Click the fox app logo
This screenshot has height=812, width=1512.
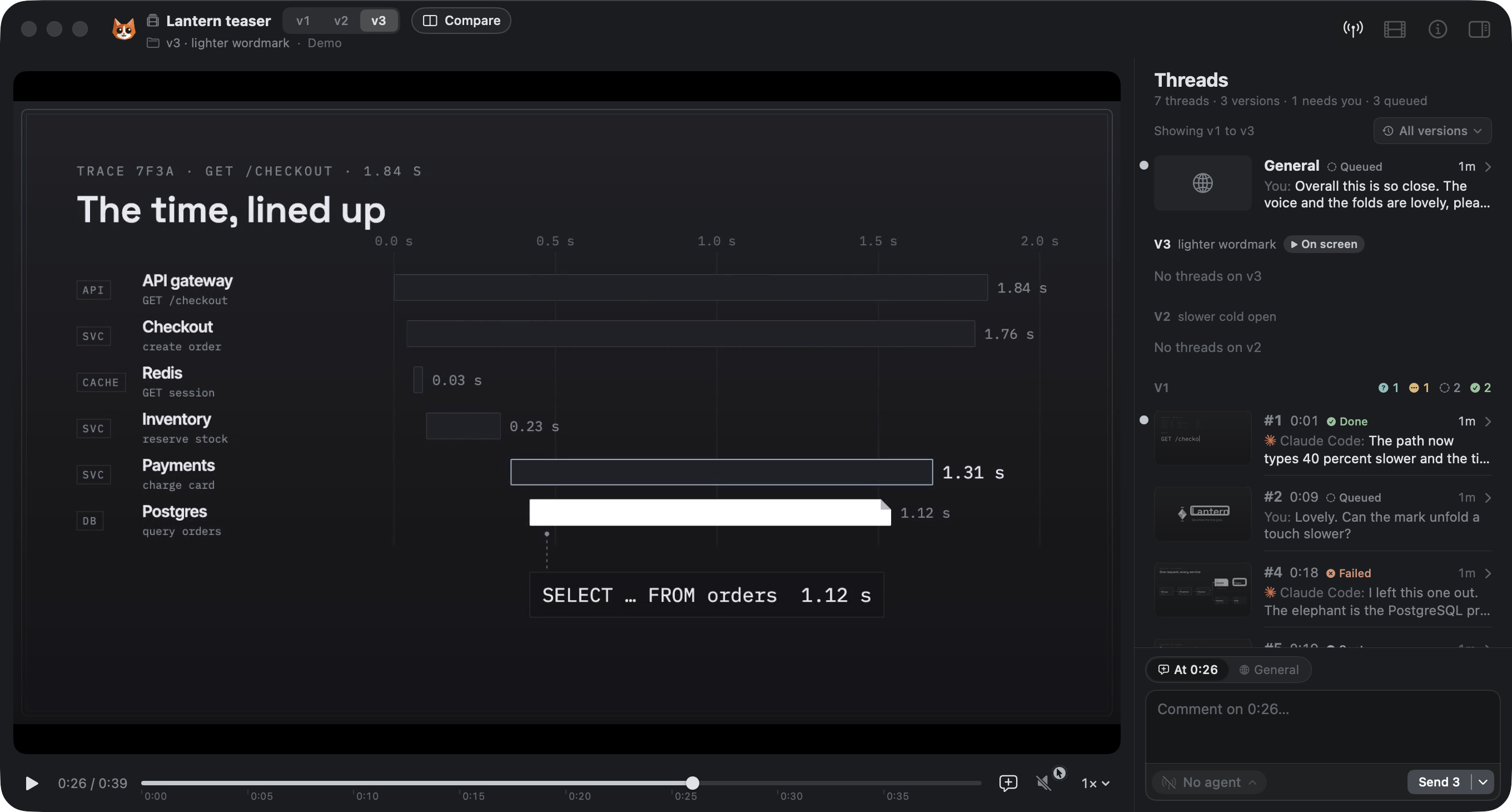(x=124, y=28)
